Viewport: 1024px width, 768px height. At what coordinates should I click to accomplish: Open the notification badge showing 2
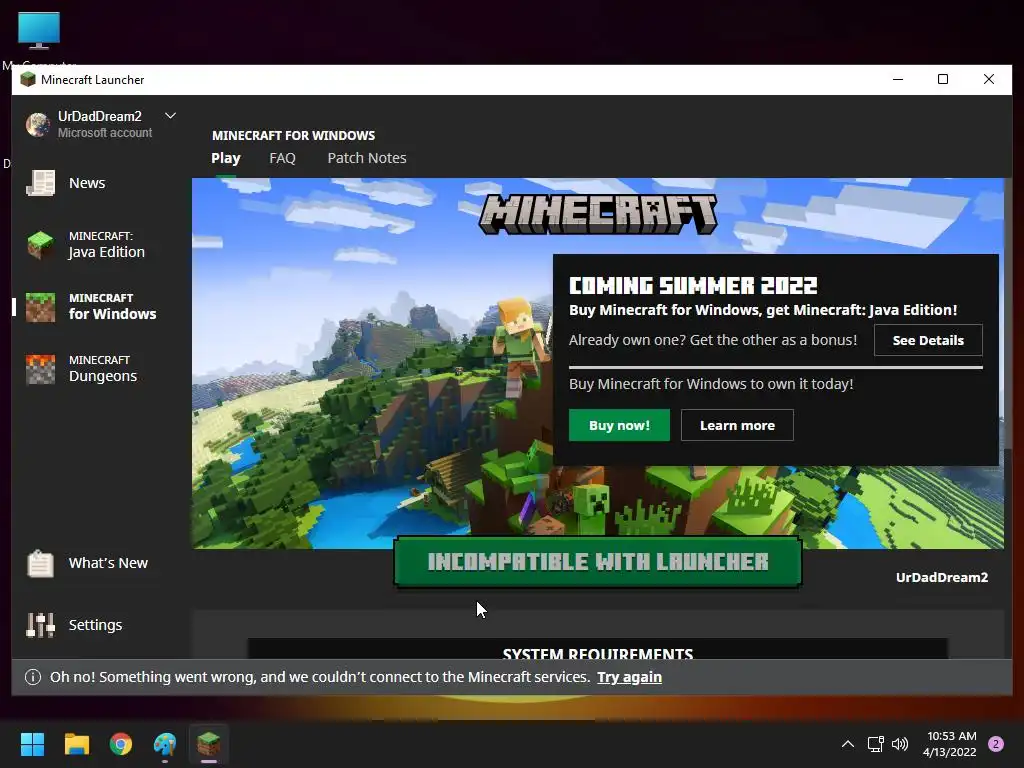click(x=996, y=744)
